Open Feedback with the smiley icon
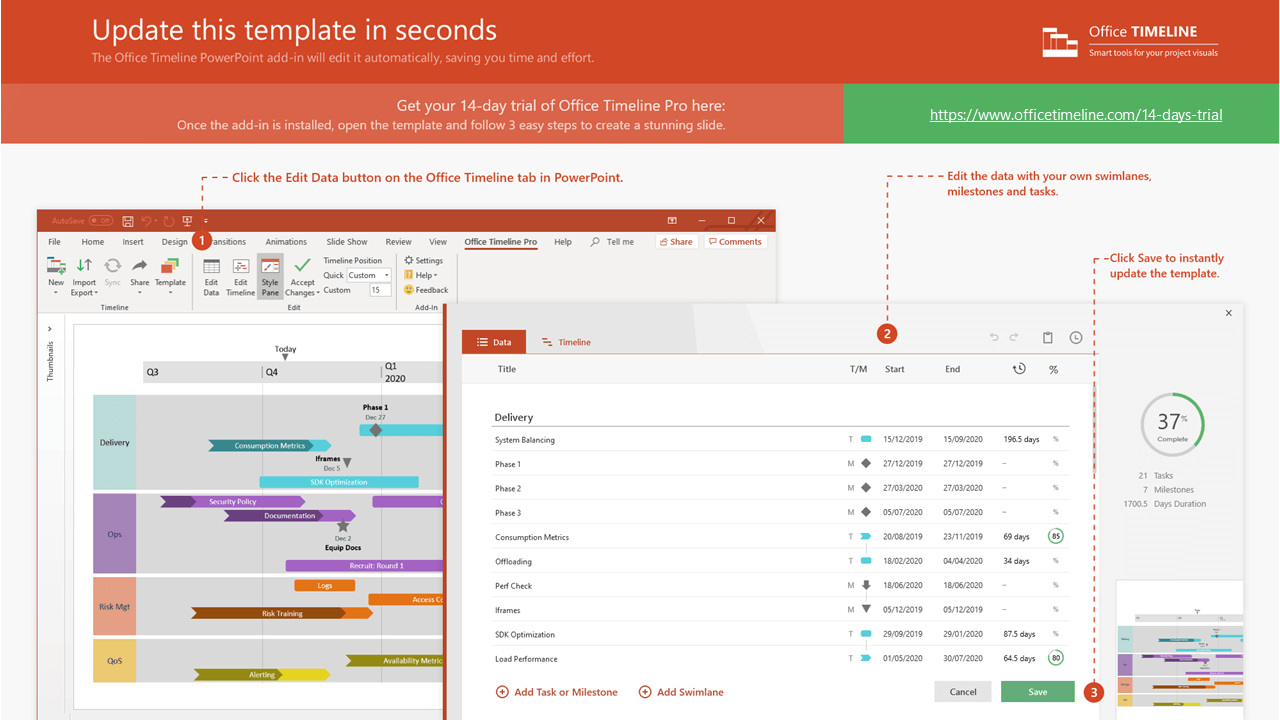 pyautogui.click(x=426, y=290)
